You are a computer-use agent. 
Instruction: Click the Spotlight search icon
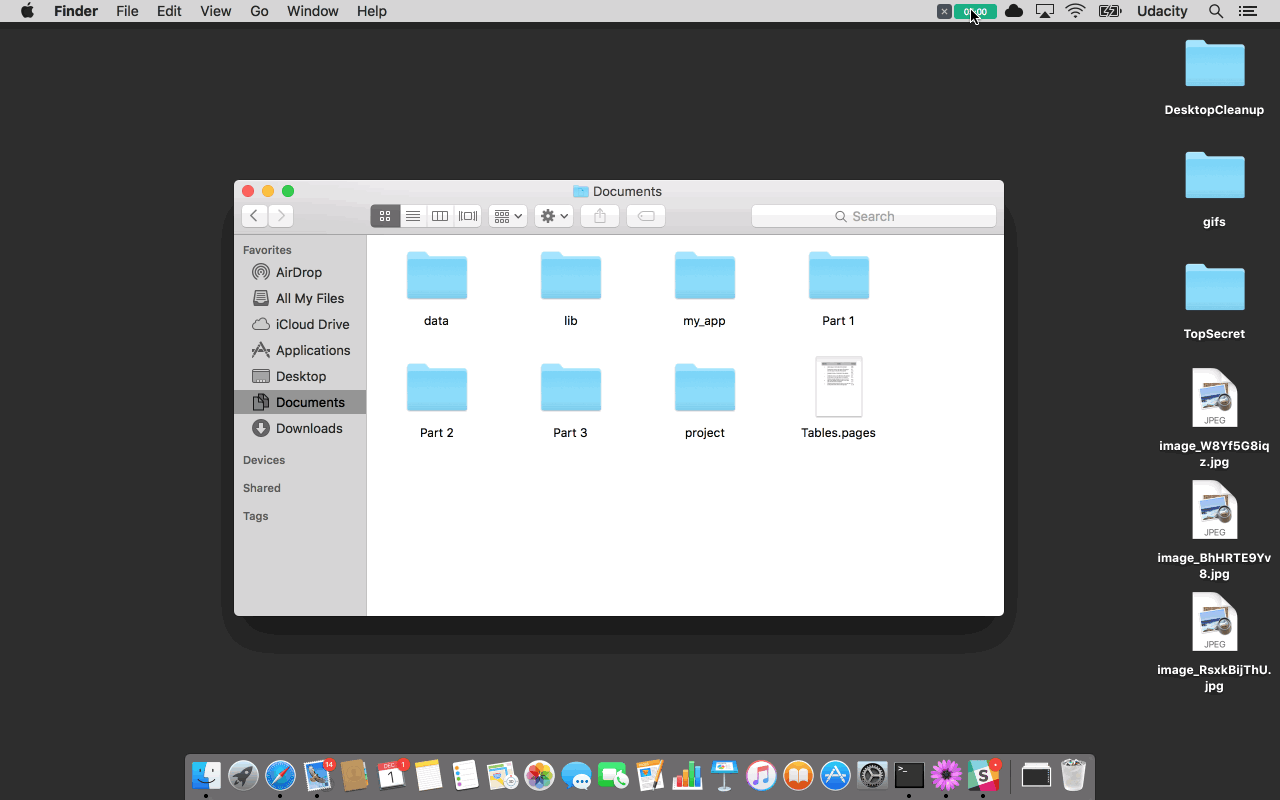pyautogui.click(x=1214, y=11)
